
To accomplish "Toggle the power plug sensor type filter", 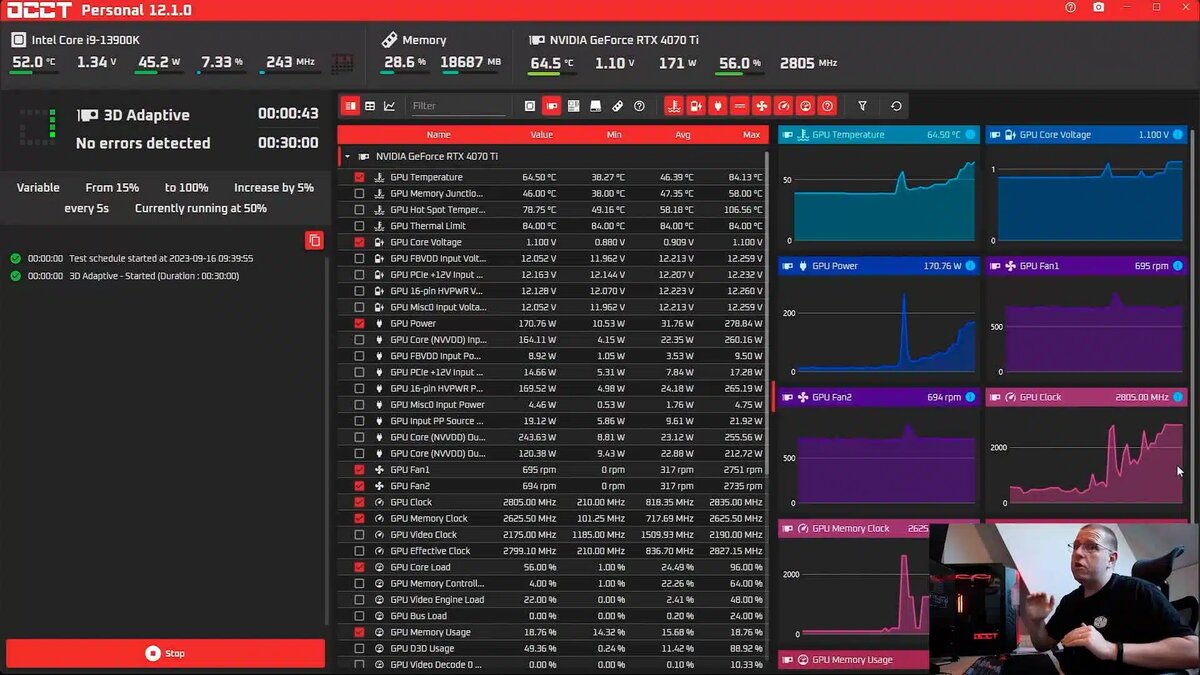I will 718,106.
